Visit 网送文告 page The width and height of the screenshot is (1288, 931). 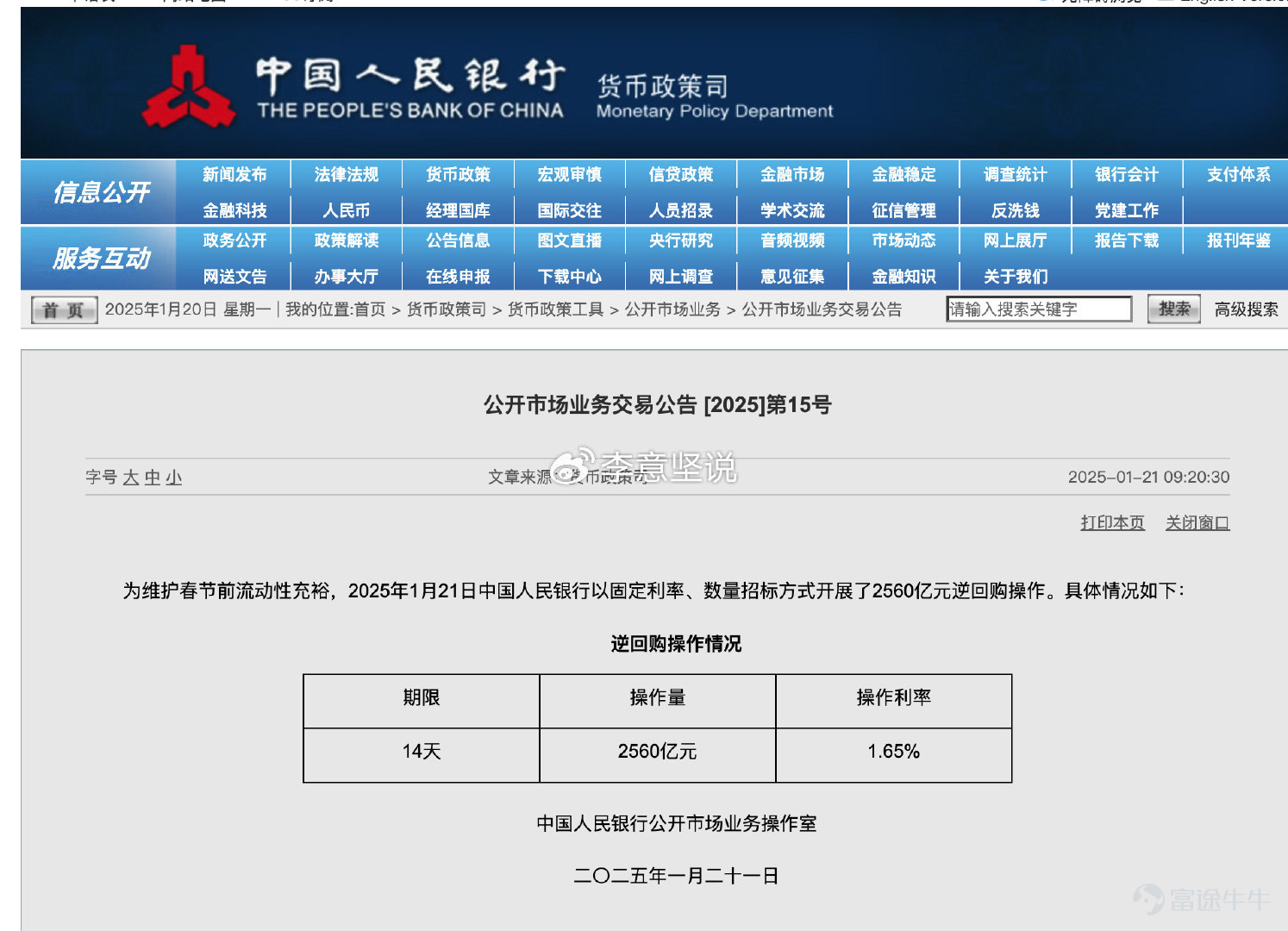234,277
